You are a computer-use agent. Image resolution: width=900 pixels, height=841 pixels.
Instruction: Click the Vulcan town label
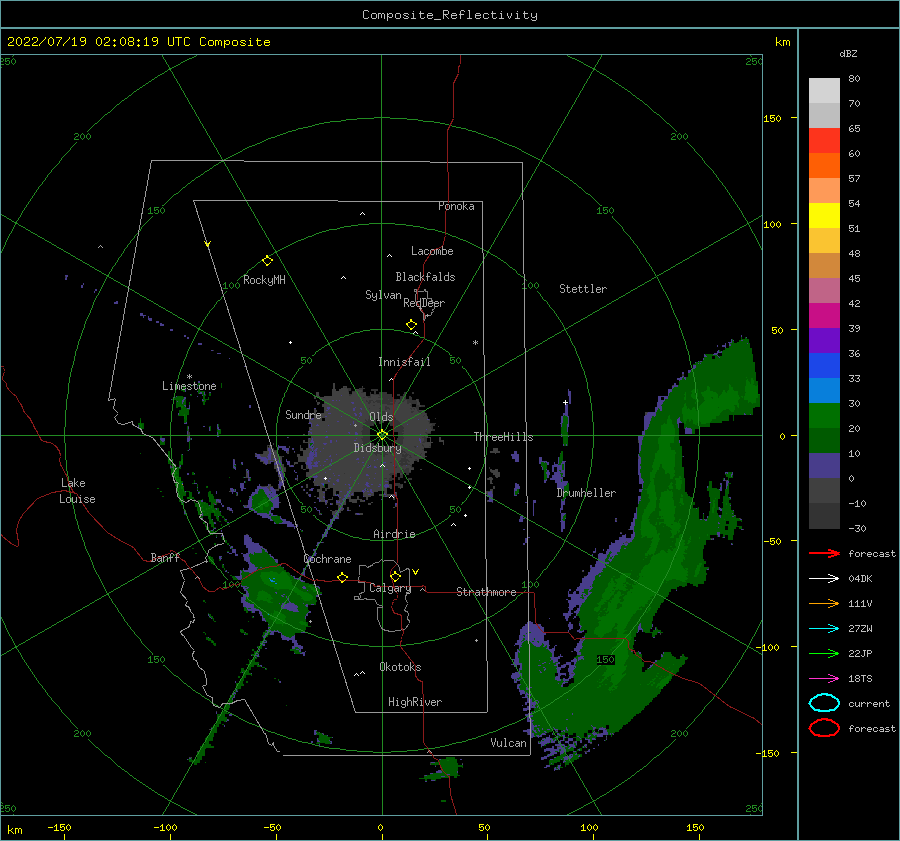509,743
